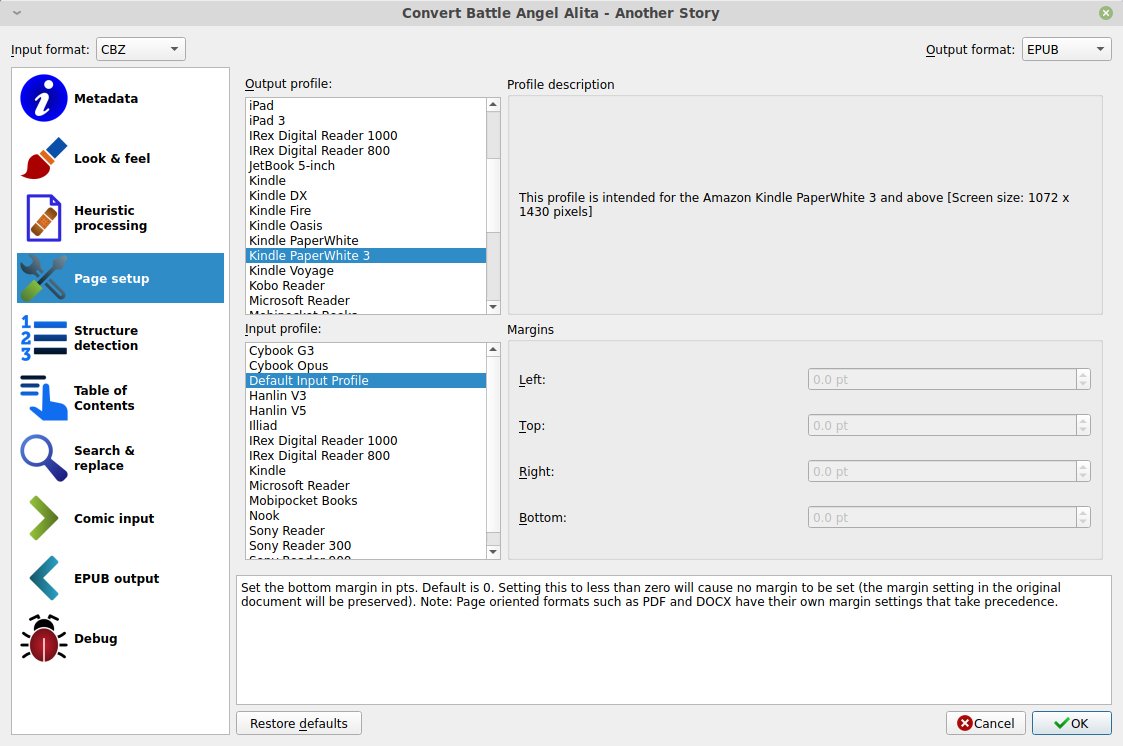This screenshot has height=746, width=1123.
Task: Click the Cancel button
Action: tap(985, 723)
